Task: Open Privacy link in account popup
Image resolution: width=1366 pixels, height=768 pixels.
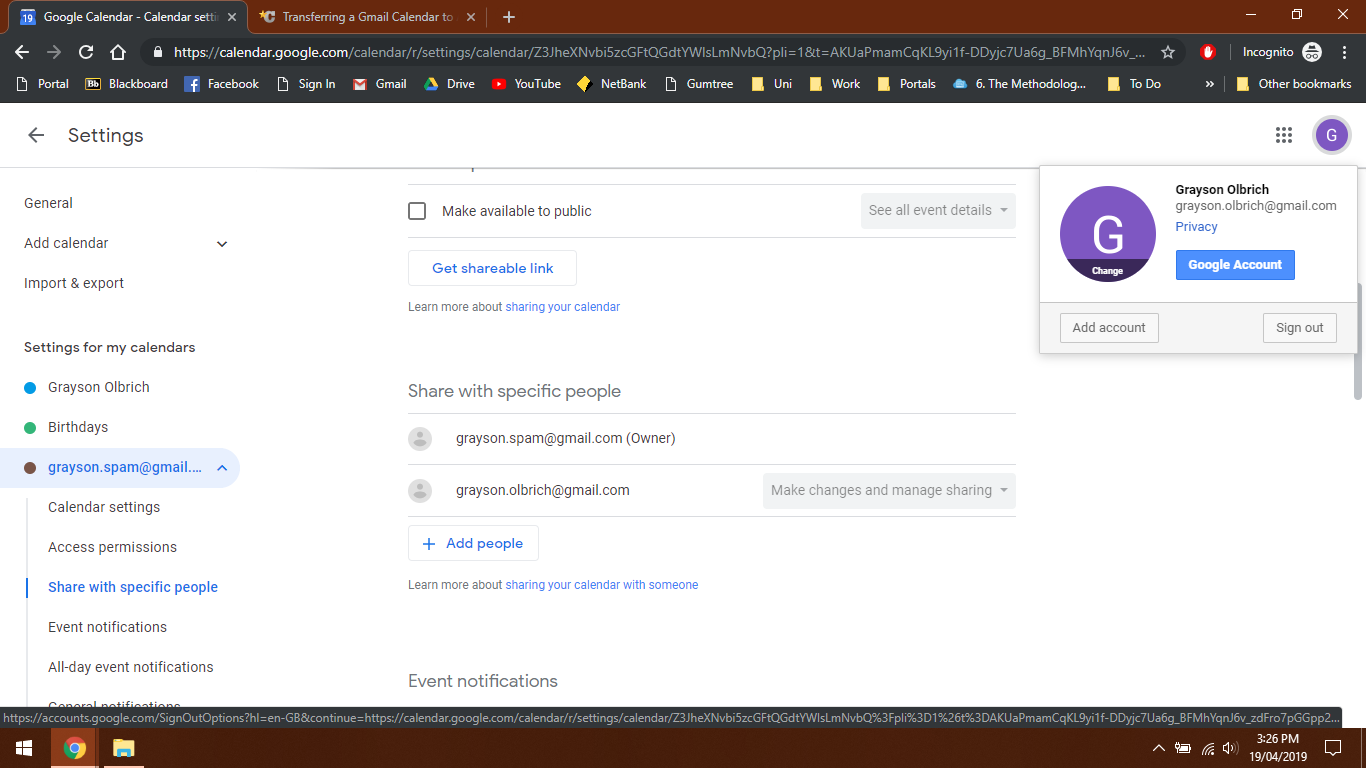Action: [1196, 227]
